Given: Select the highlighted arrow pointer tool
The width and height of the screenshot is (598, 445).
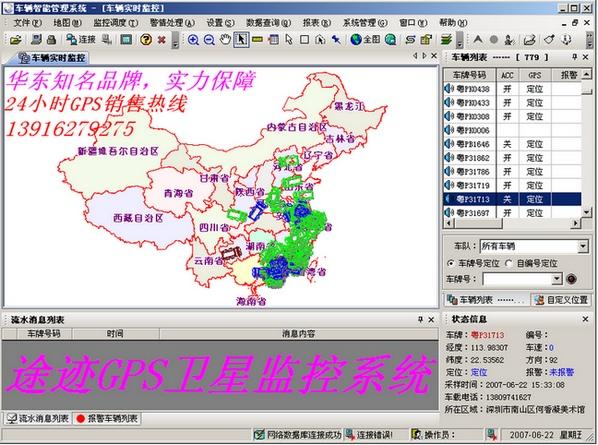Looking at the screenshot, I should tap(241, 39).
